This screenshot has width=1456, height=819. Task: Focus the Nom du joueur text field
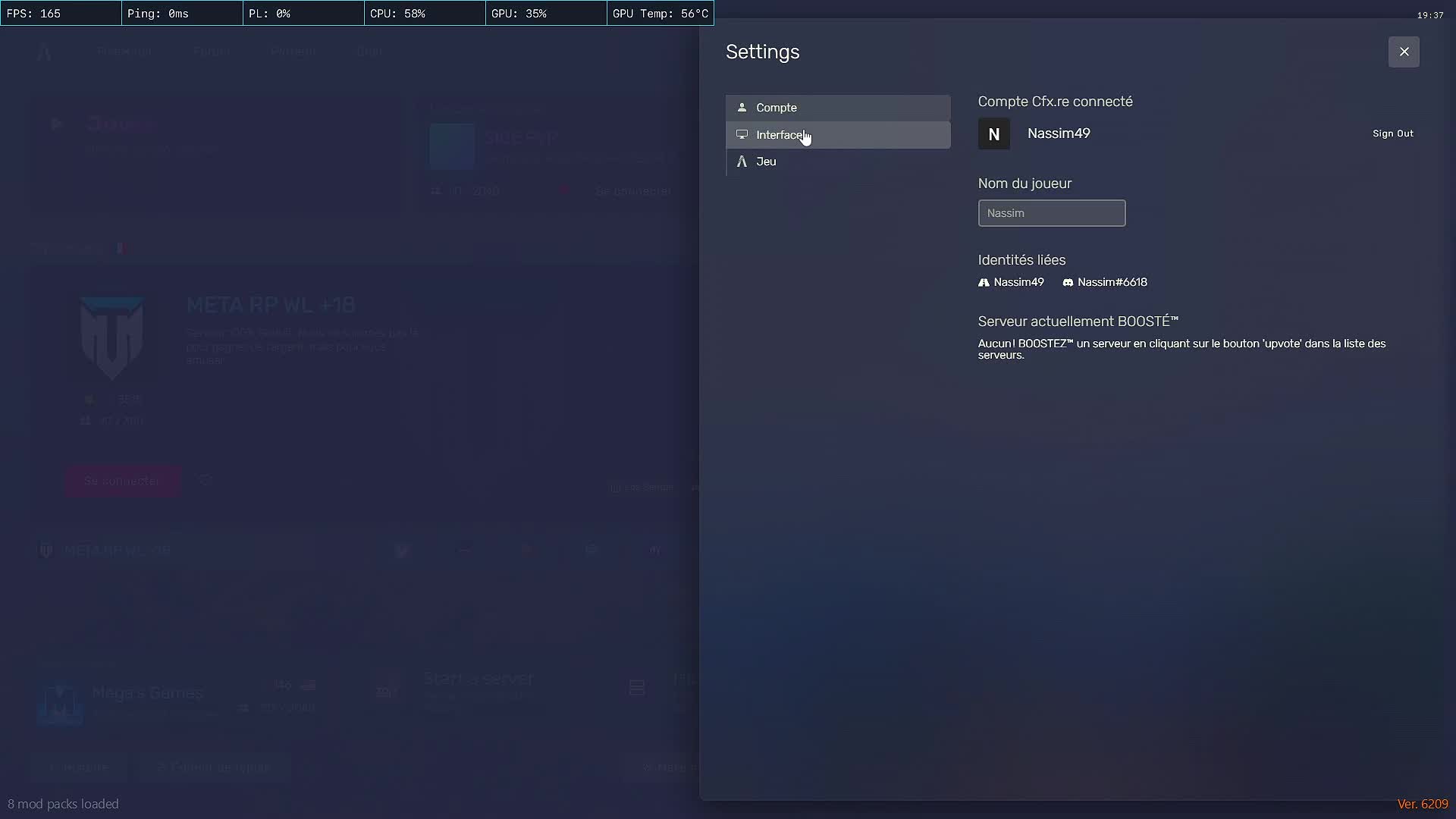click(1051, 213)
